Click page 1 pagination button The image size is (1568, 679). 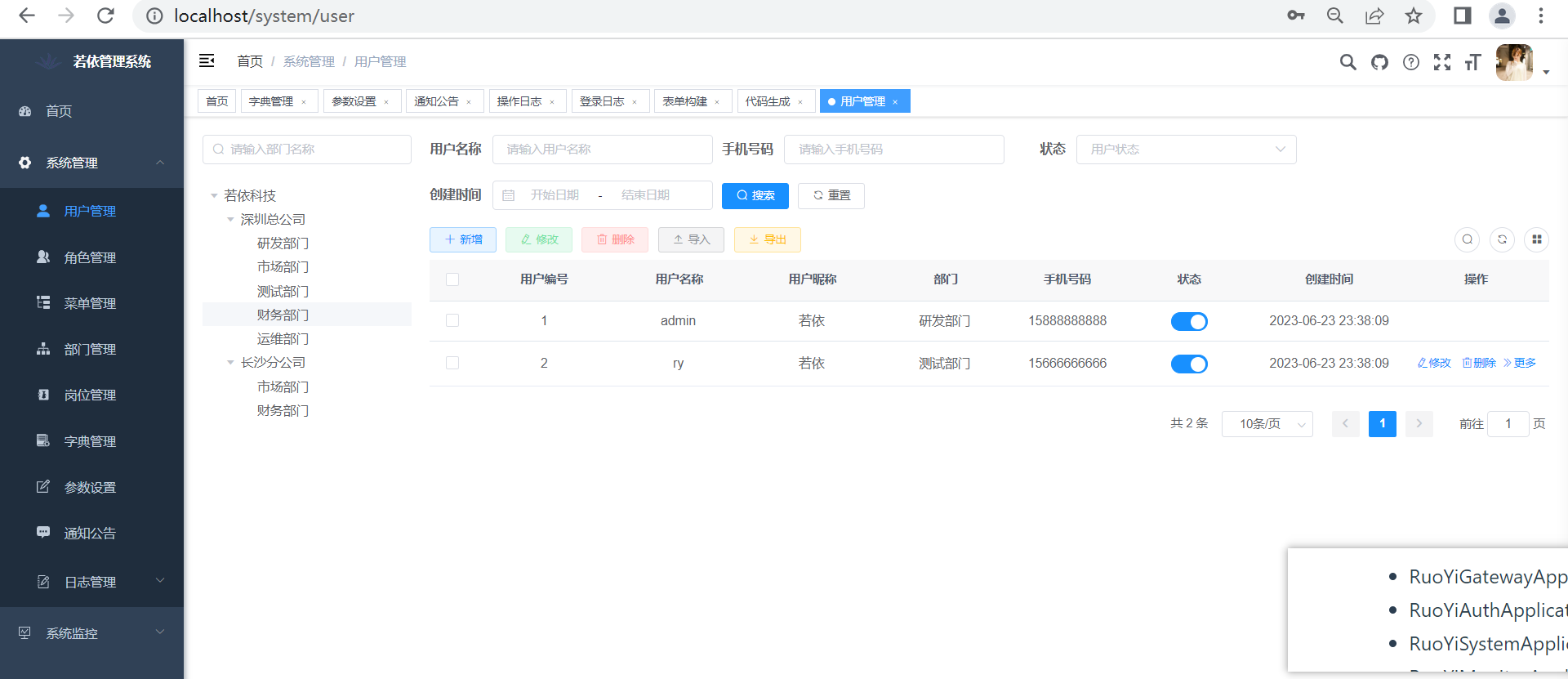pyautogui.click(x=1383, y=424)
